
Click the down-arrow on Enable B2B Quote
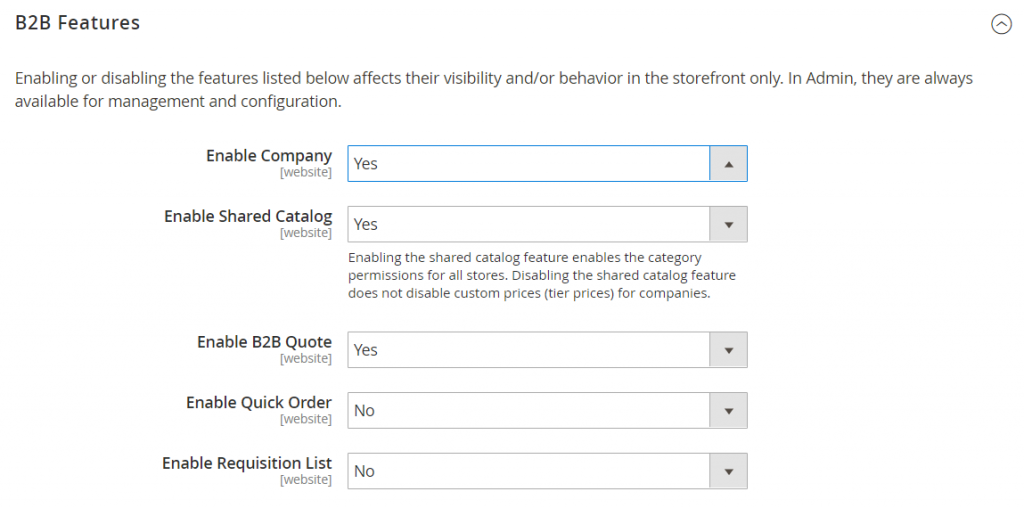coord(728,350)
